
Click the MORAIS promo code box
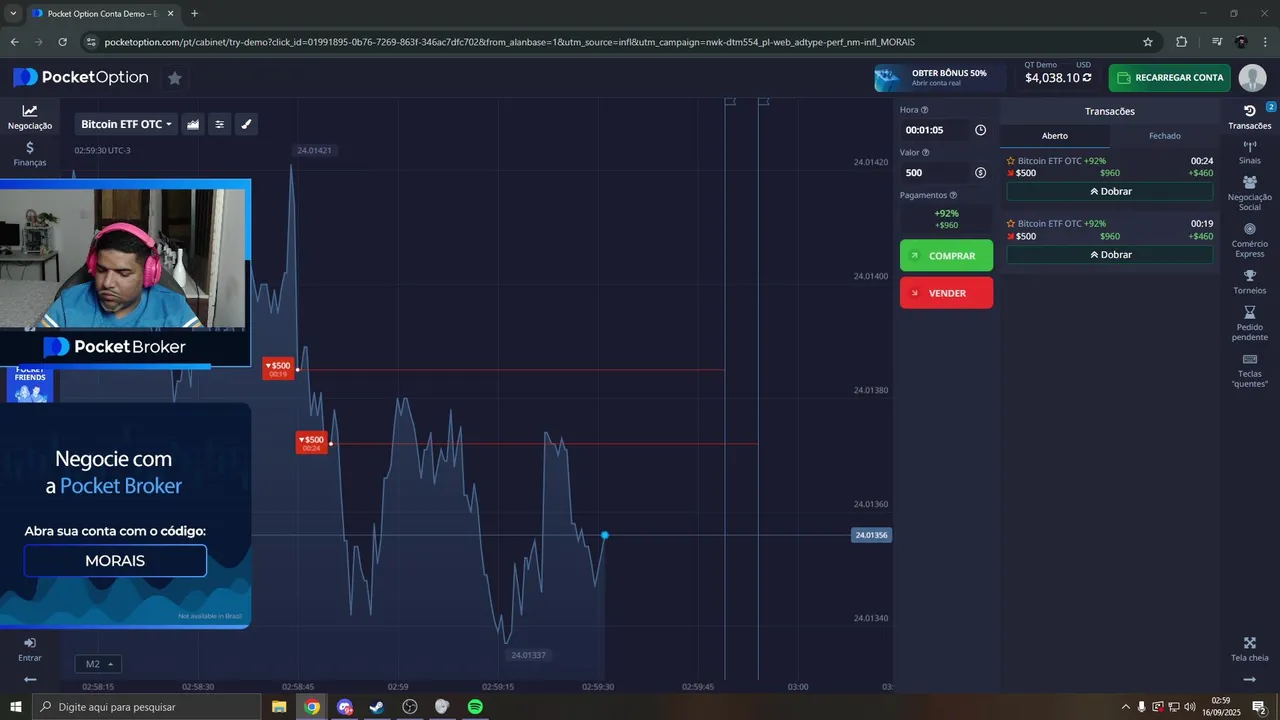(115, 561)
